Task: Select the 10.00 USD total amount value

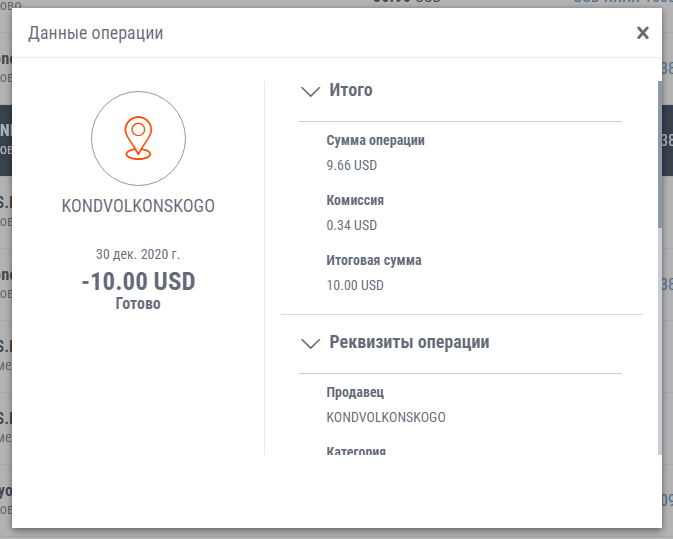Action: click(x=355, y=285)
